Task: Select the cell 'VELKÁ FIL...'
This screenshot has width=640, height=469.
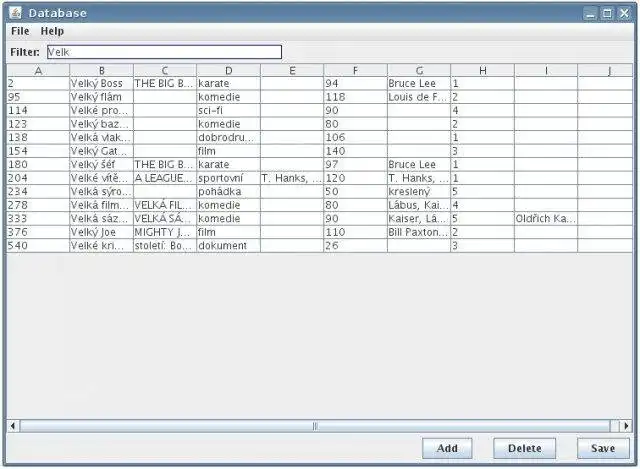Action: tap(165, 205)
